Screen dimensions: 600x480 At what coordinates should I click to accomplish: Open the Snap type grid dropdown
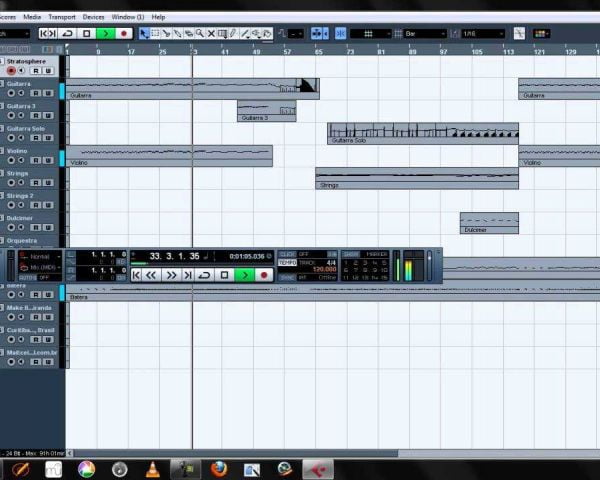370,34
